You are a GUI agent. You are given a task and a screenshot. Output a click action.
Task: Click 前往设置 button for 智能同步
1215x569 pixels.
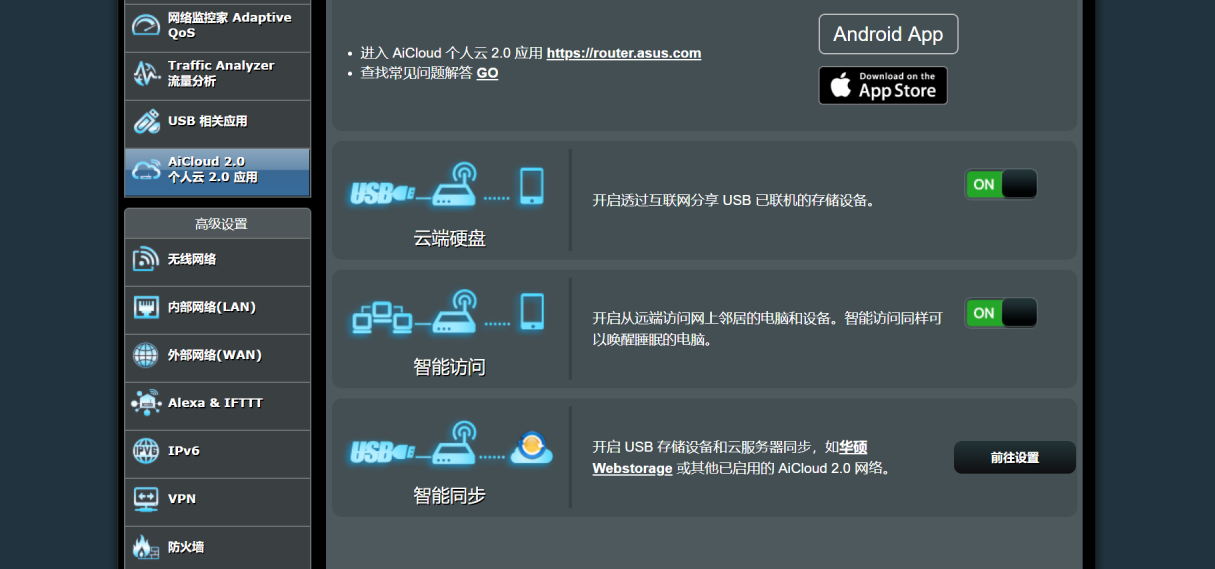click(x=1015, y=457)
